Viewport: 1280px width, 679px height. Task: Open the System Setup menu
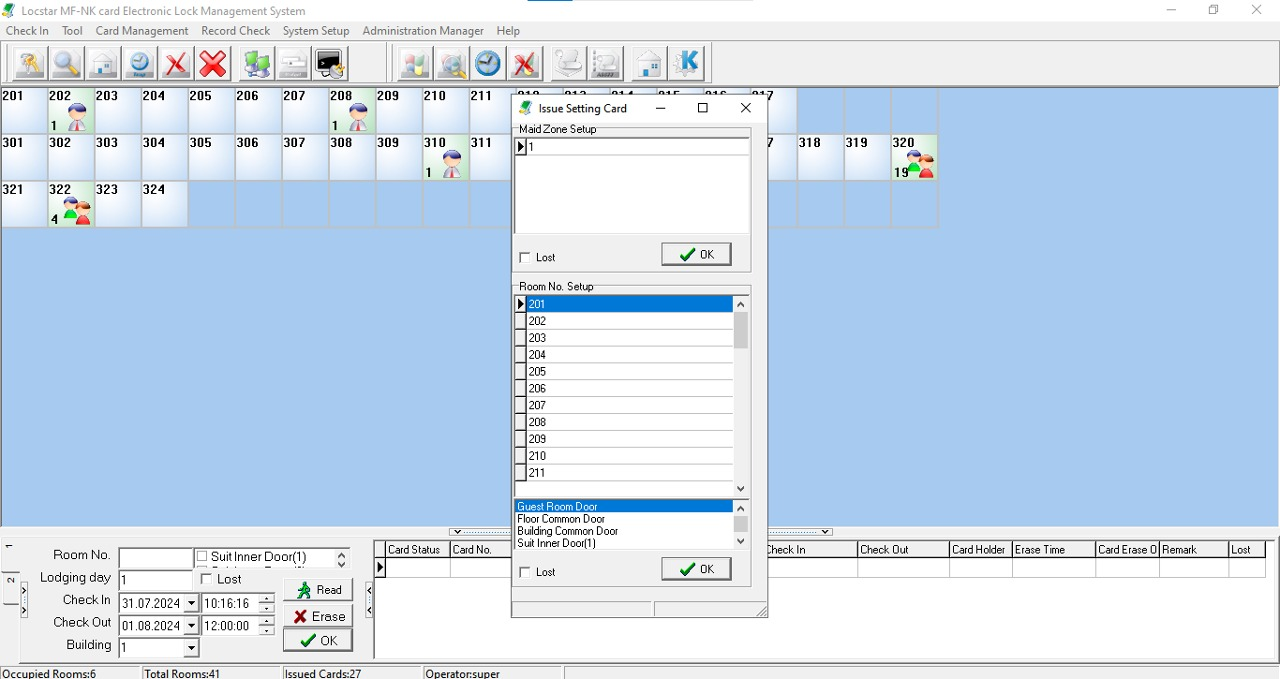coord(316,31)
